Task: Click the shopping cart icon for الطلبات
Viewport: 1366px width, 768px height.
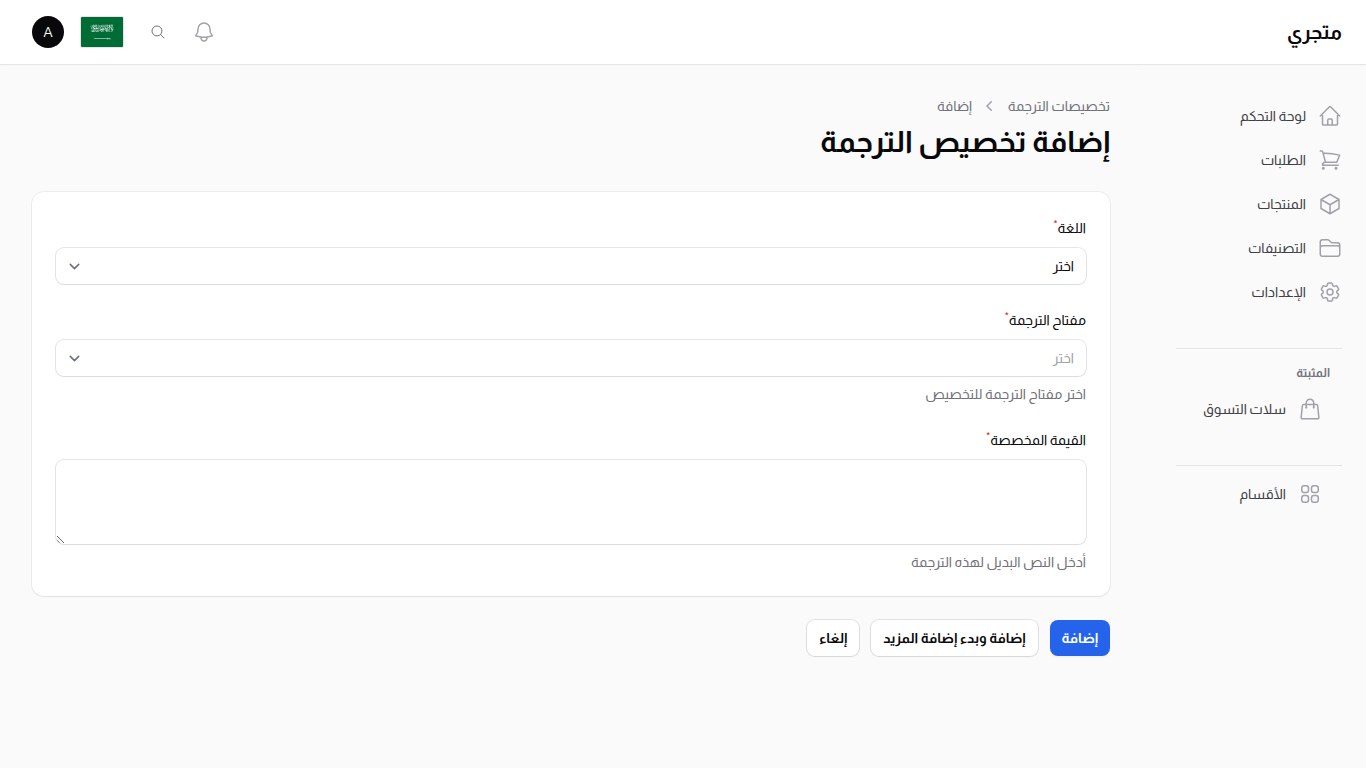Action: [x=1330, y=160]
